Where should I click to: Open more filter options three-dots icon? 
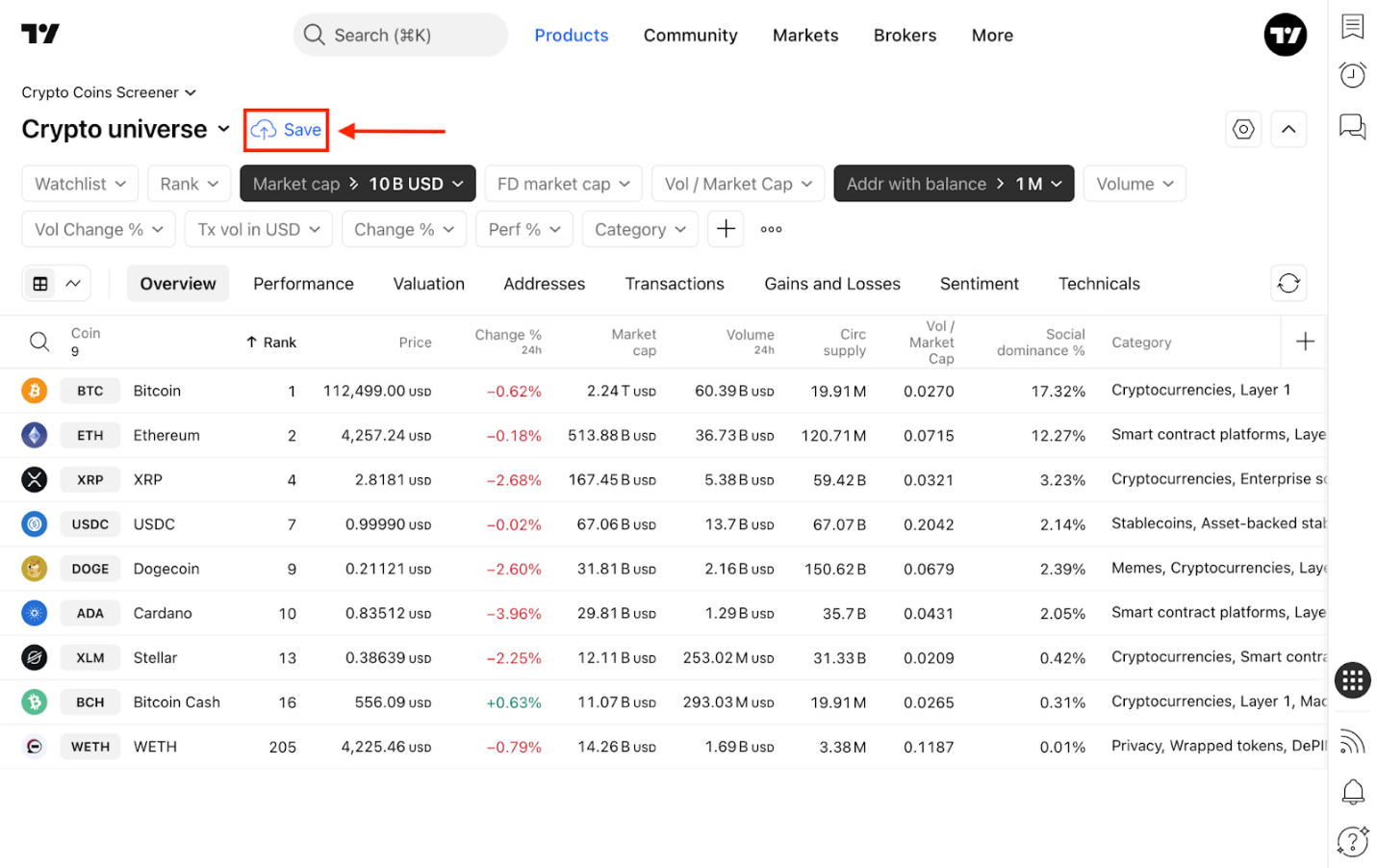coord(771,229)
